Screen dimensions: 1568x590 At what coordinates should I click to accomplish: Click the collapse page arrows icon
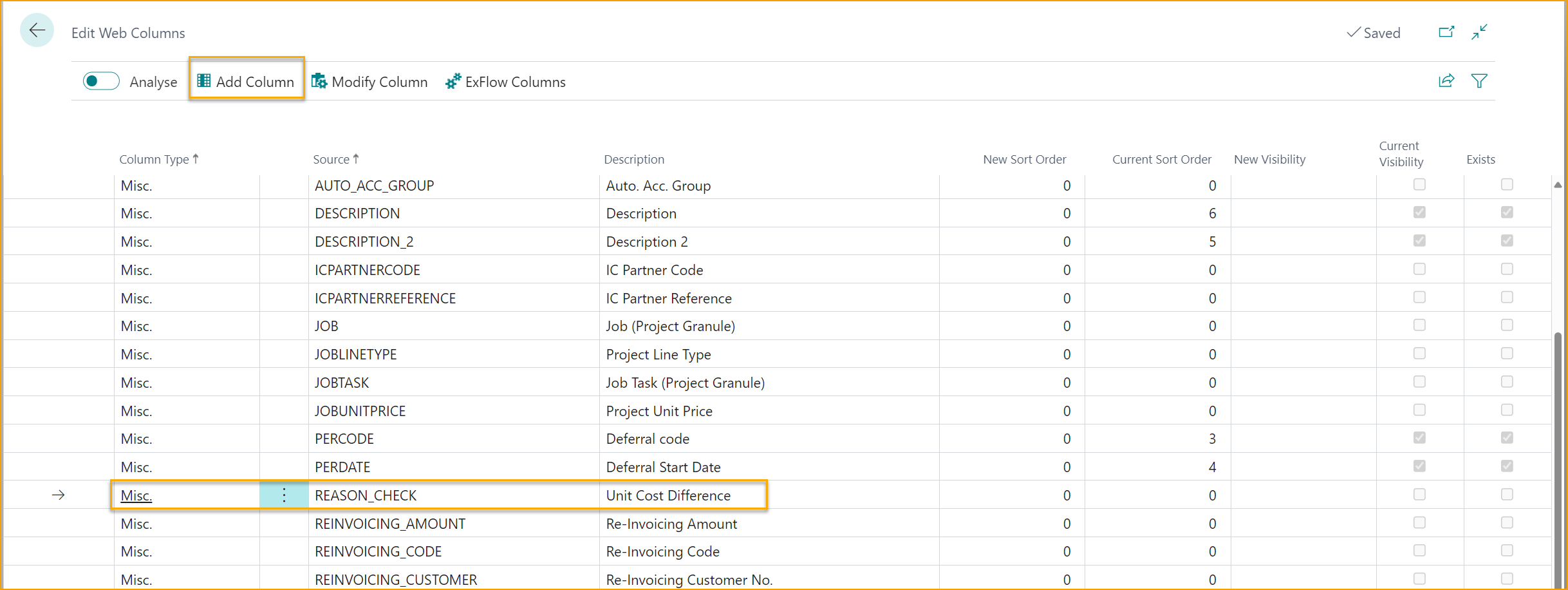(1479, 32)
